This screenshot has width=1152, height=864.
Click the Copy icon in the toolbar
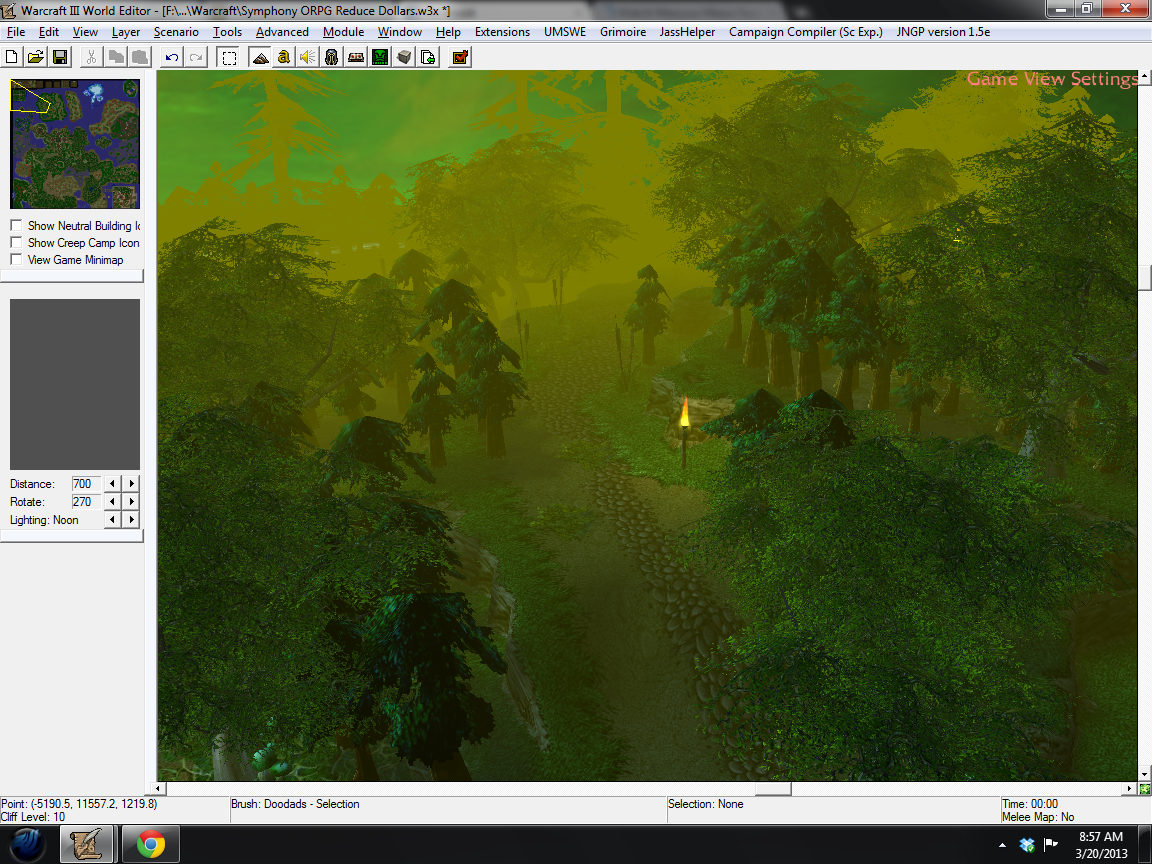click(x=115, y=57)
